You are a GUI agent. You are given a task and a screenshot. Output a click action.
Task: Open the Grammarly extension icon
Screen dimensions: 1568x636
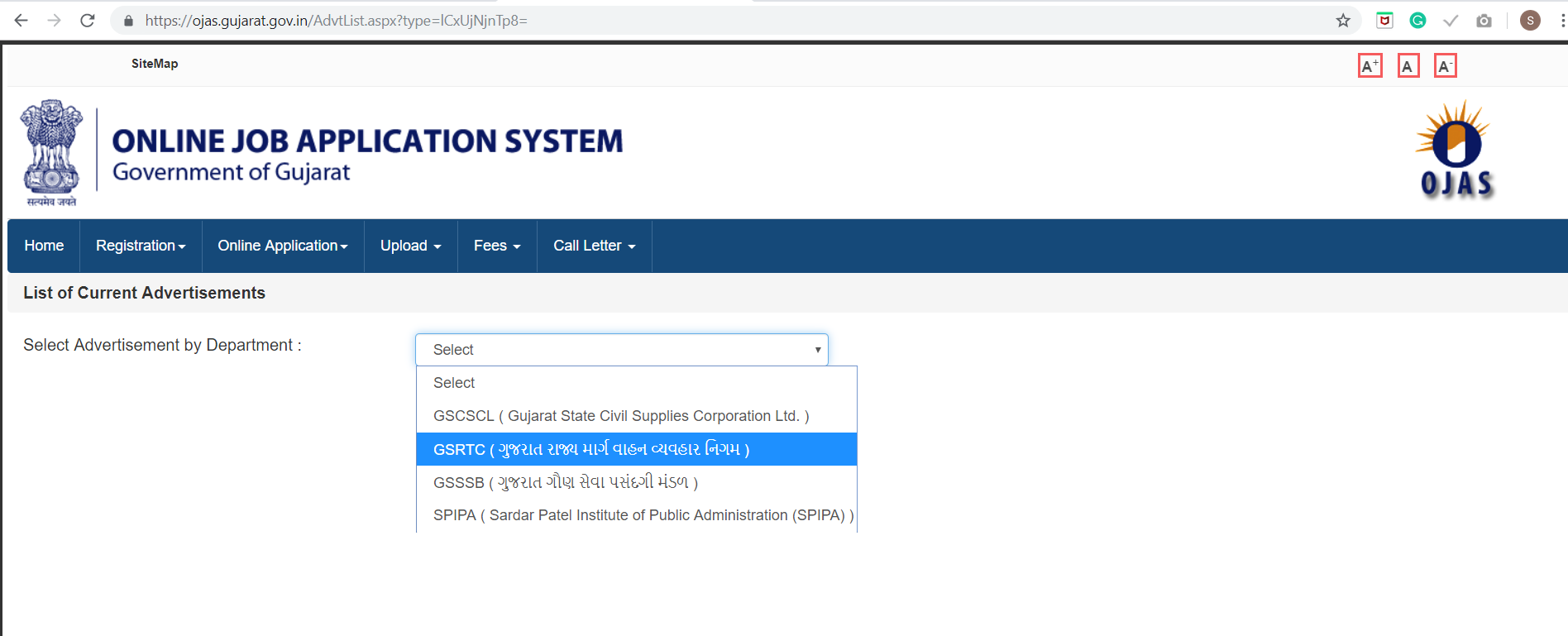click(1417, 21)
